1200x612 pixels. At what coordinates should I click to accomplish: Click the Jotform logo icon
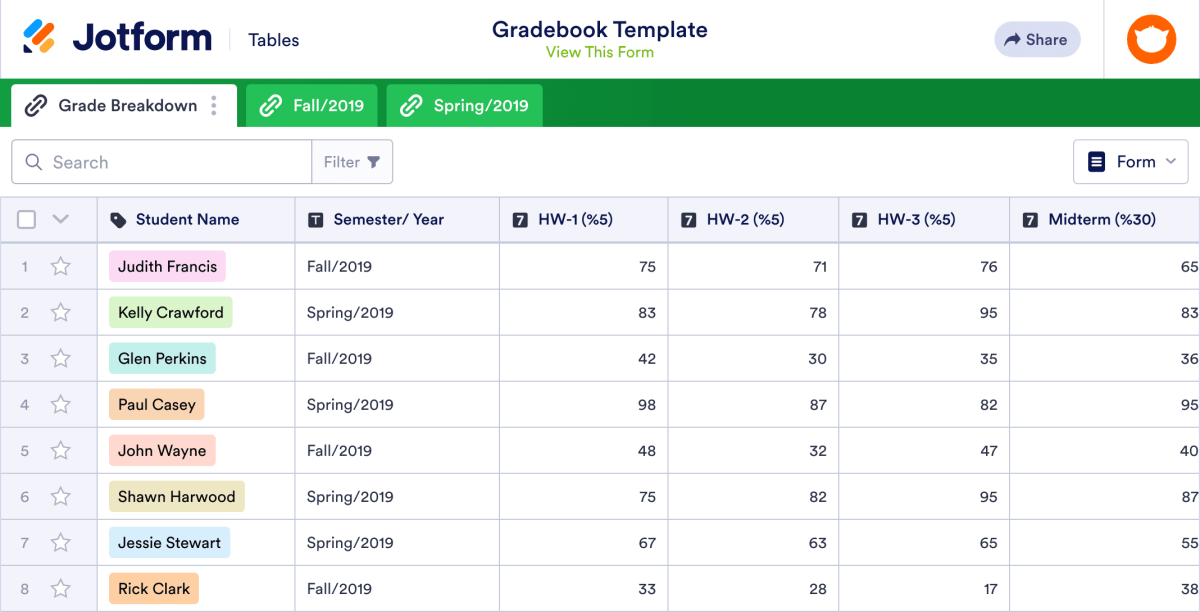pyautogui.click(x=42, y=38)
